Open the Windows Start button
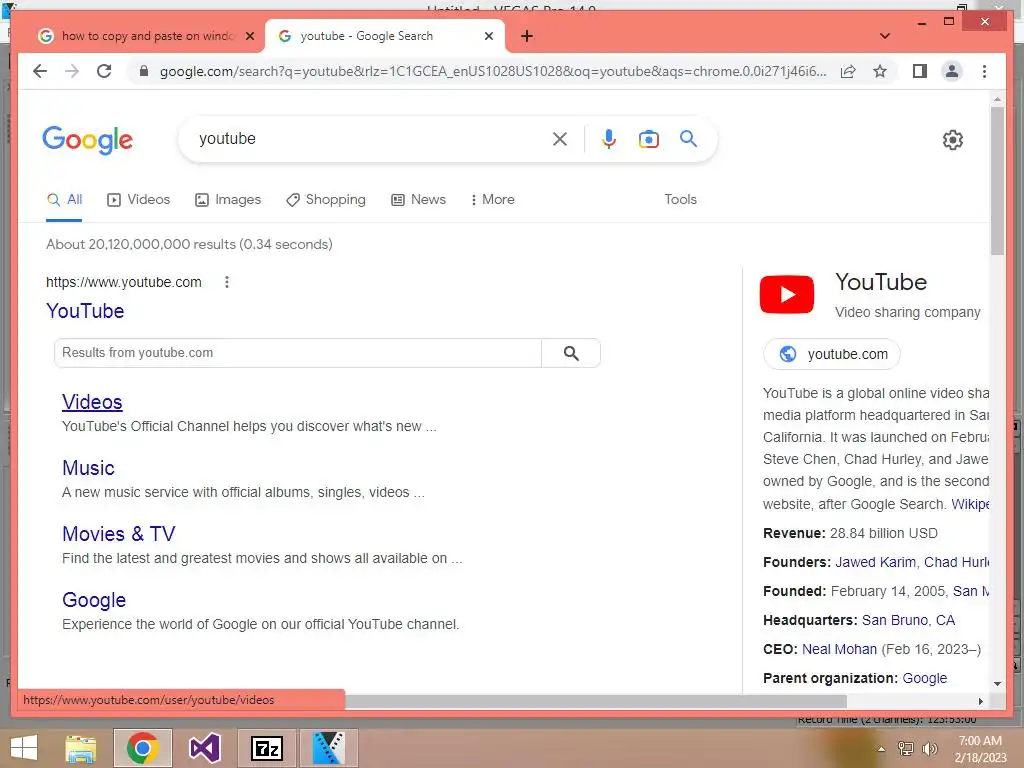Viewport: 1024px width, 768px height. (24, 748)
